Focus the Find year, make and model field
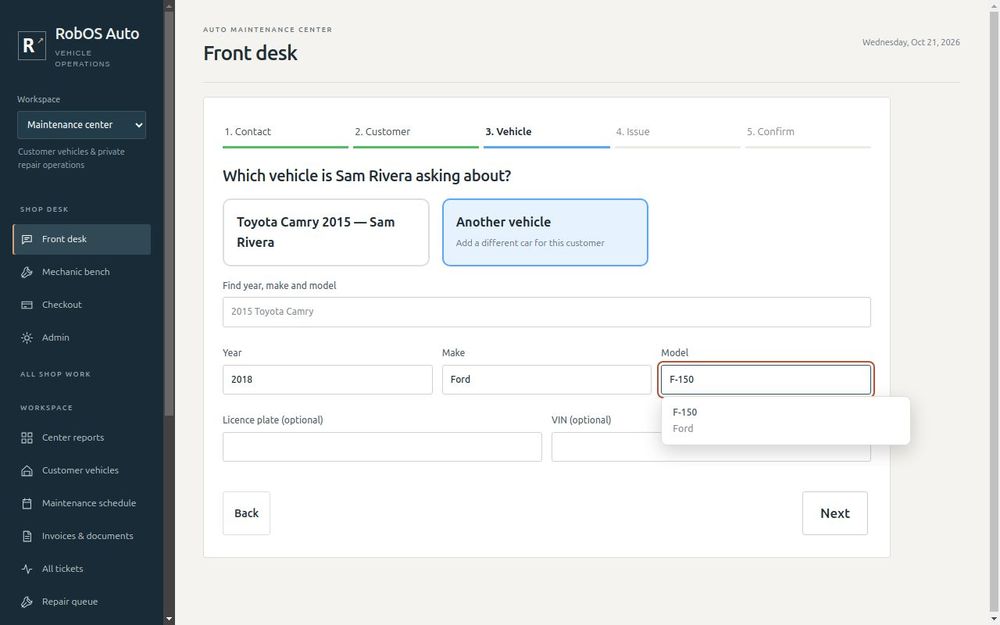The image size is (1000, 625). coord(547,312)
